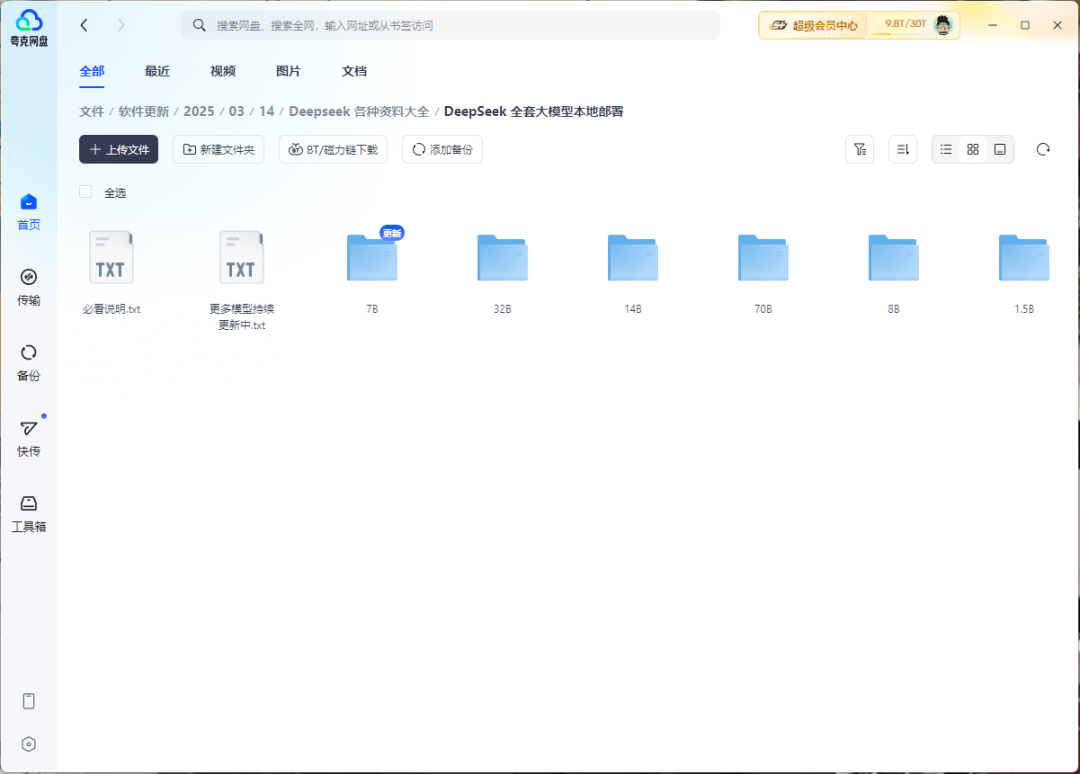
Task: Switch to large preview view
Action: [x=1000, y=149]
